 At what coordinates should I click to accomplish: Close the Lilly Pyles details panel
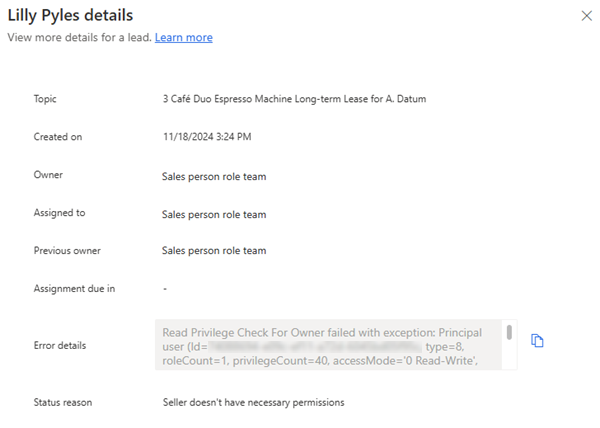[586, 16]
